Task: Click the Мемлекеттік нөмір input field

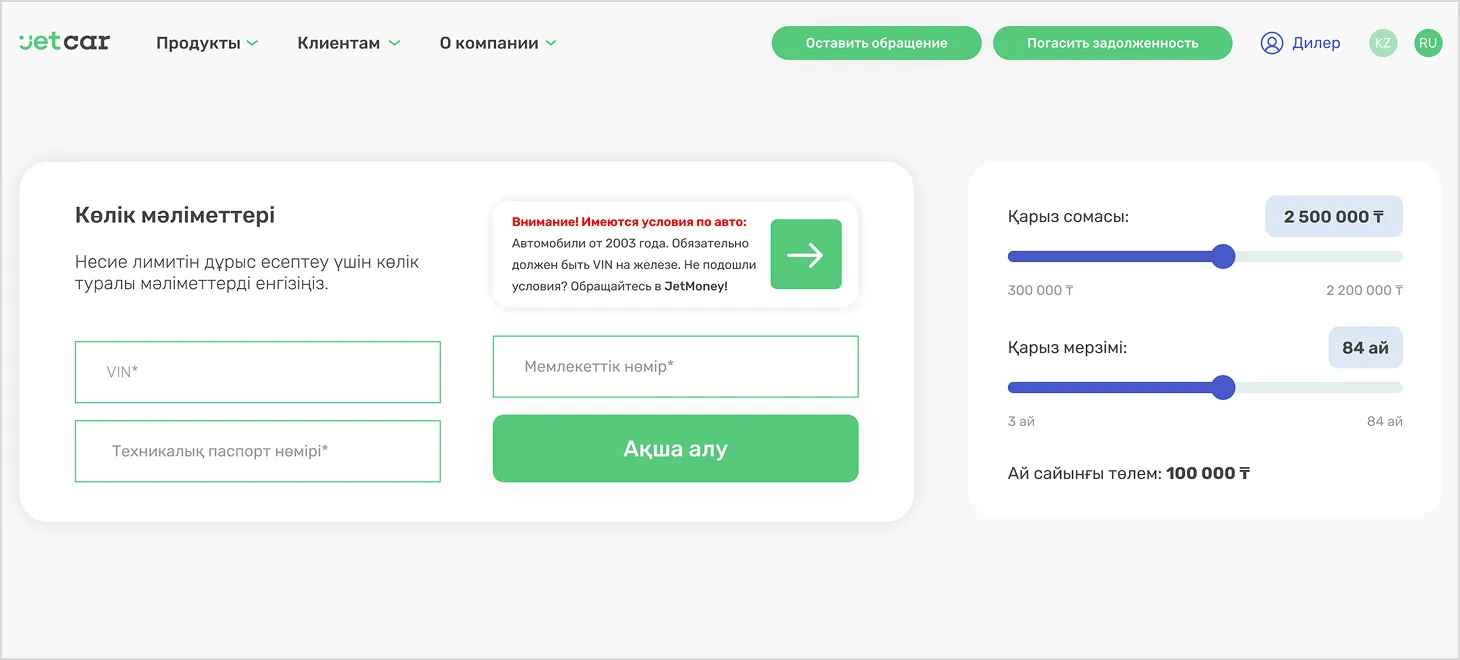Action: coord(675,366)
